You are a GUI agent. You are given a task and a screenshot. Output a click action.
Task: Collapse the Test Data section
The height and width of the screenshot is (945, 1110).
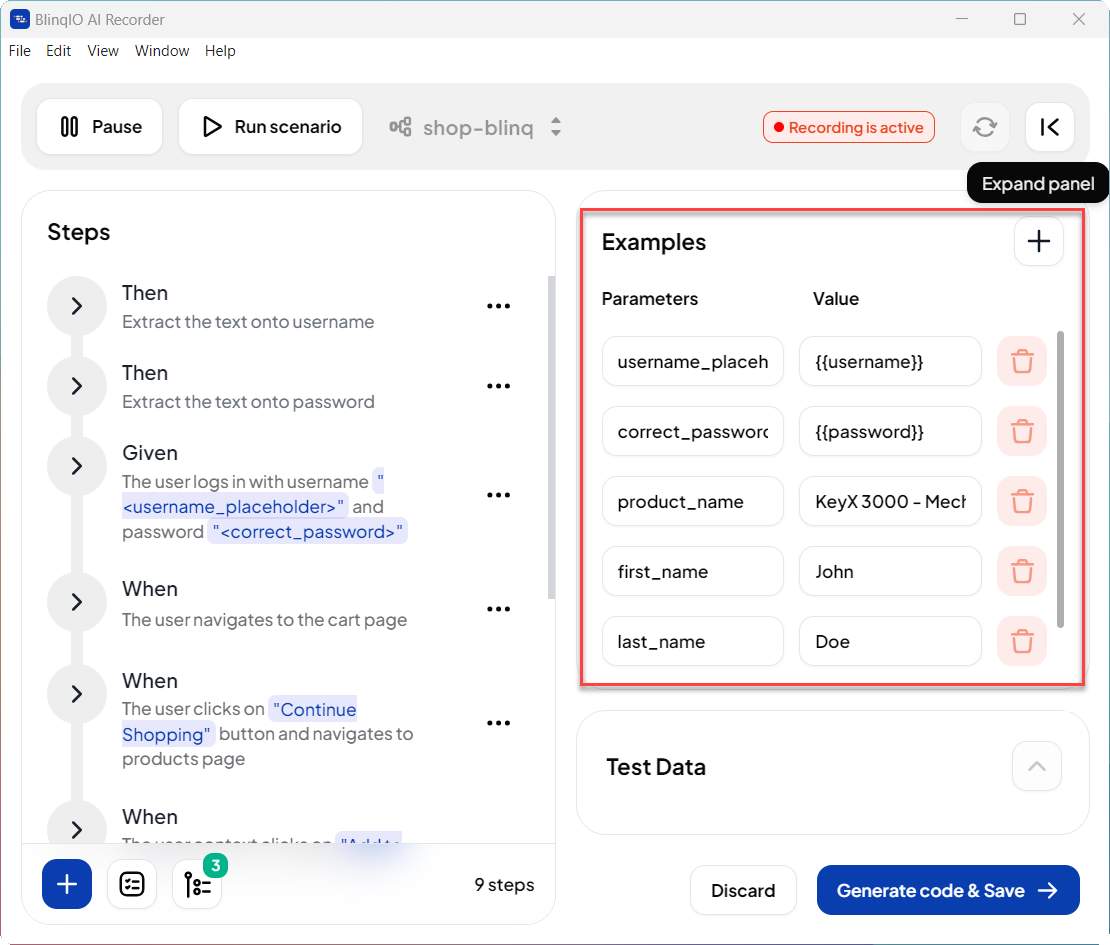coord(1036,766)
